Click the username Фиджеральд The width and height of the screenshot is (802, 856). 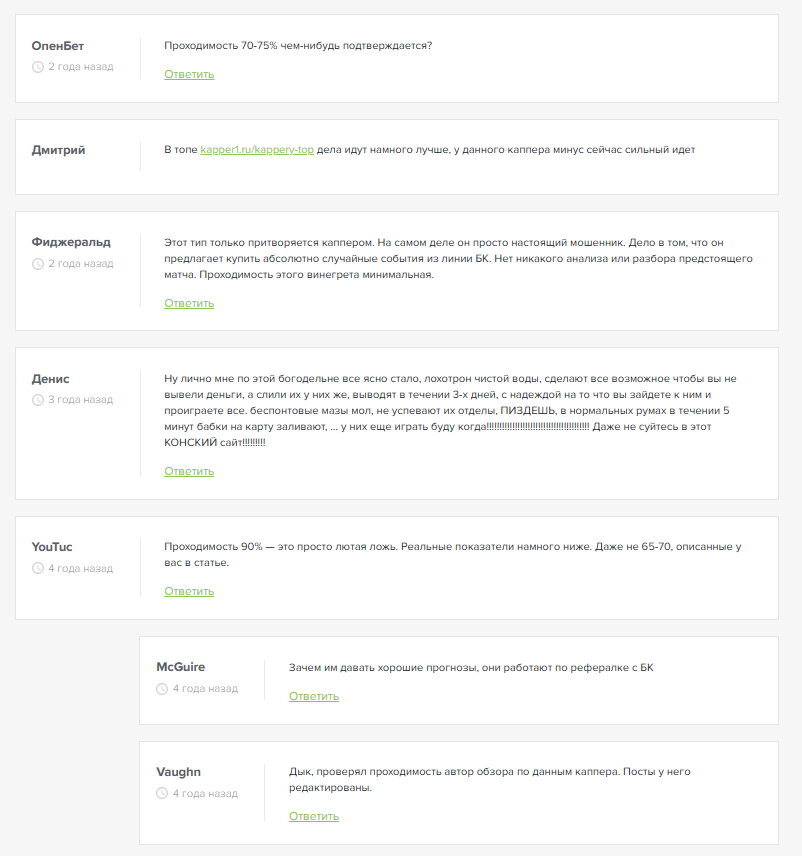click(71, 242)
